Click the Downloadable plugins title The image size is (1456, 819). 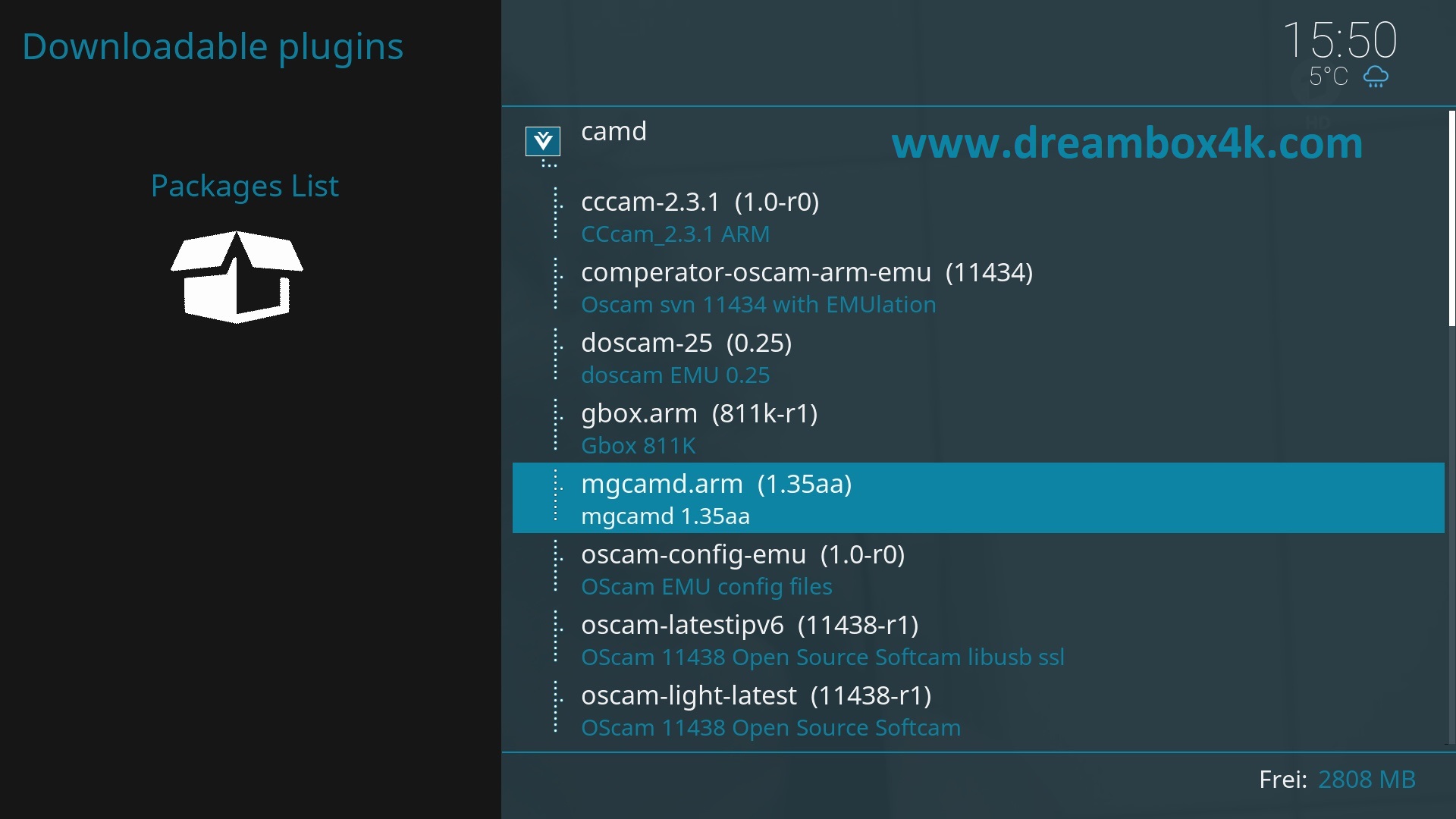(212, 46)
